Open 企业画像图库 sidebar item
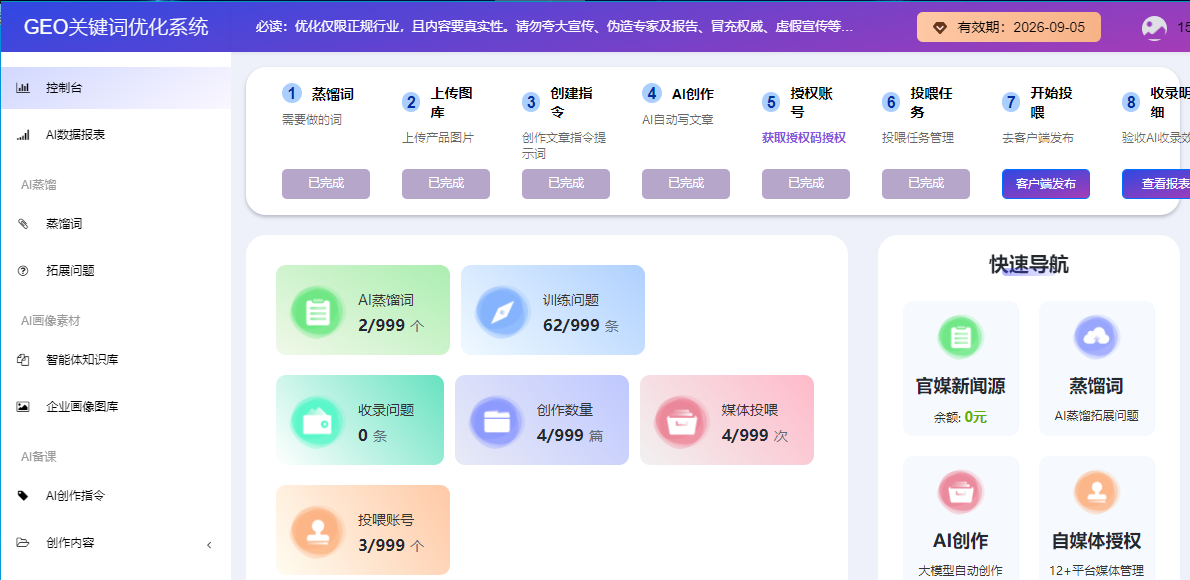The width and height of the screenshot is (1190, 580). 82,407
